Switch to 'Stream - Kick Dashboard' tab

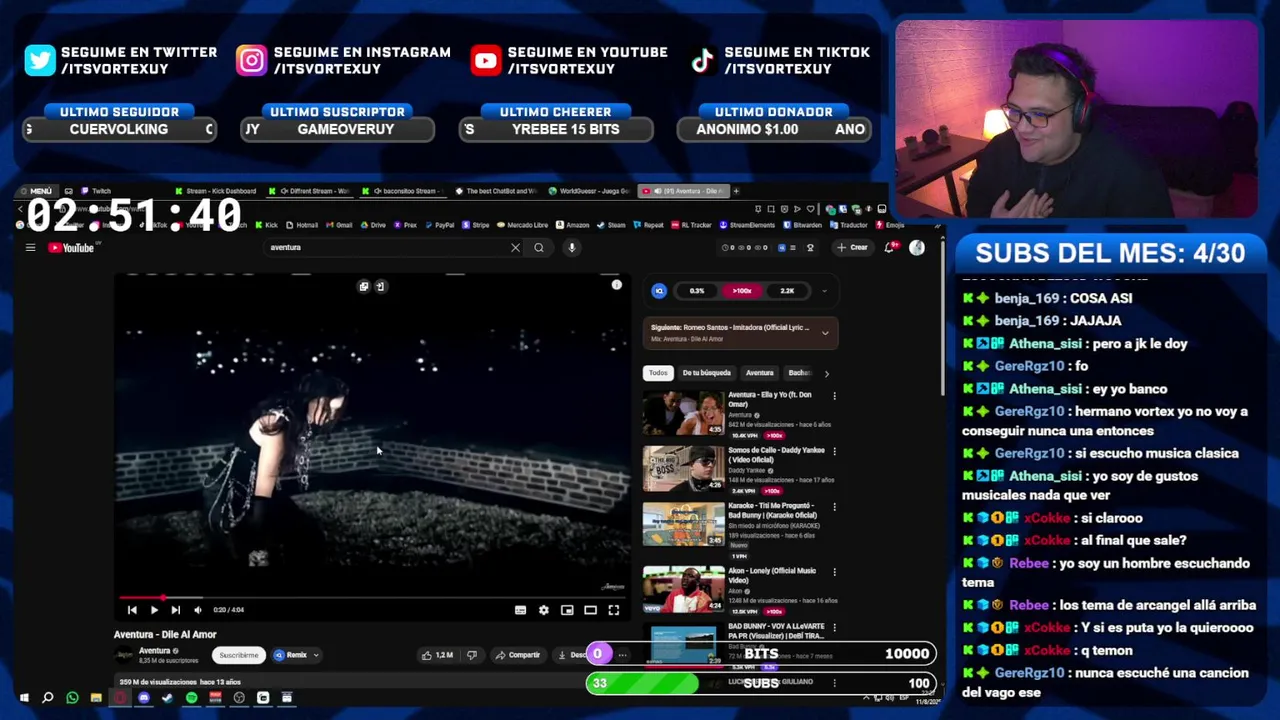(215, 191)
